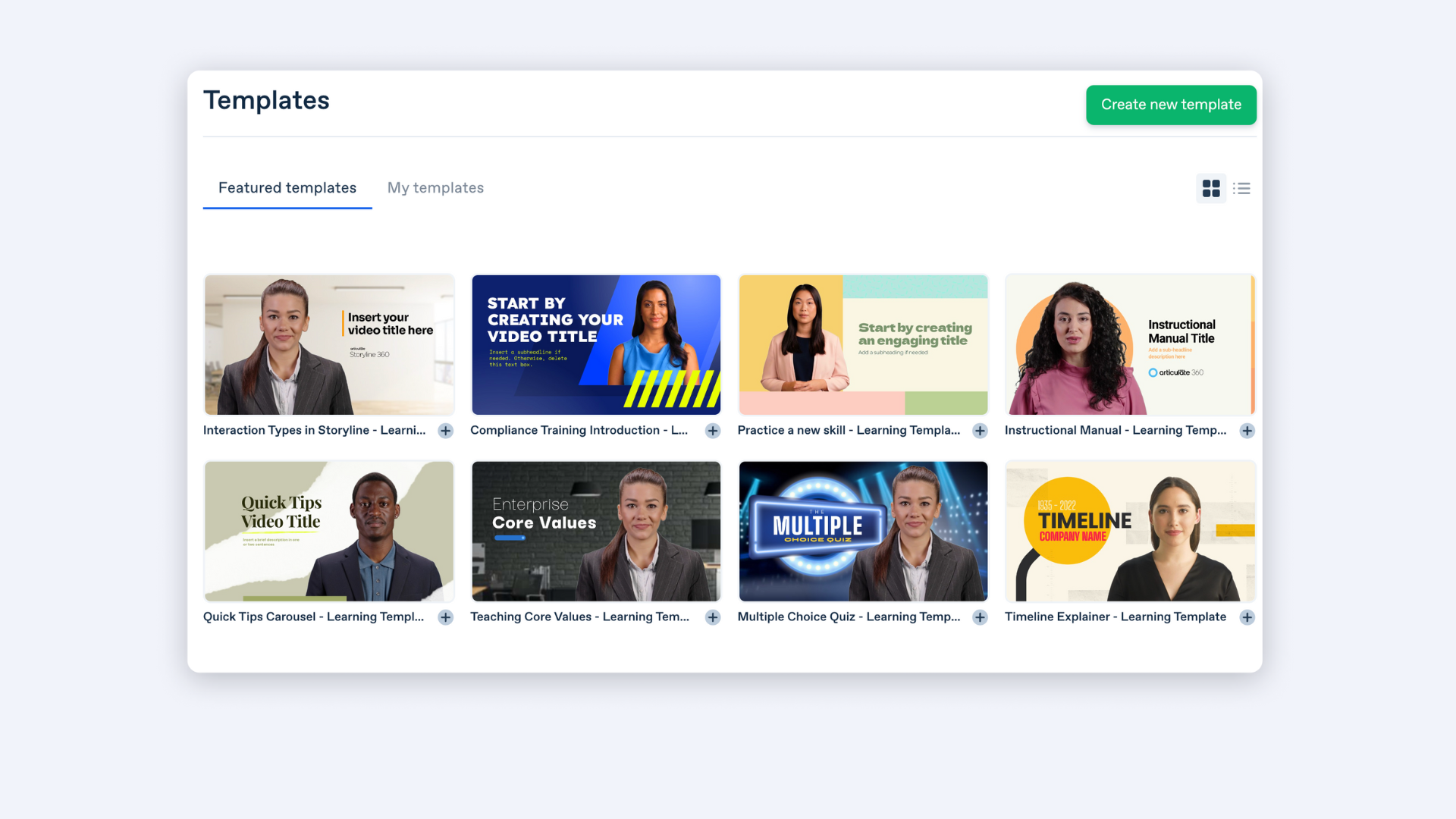The image size is (1456, 819).
Task: Add Practice a new skill template
Action: point(980,431)
